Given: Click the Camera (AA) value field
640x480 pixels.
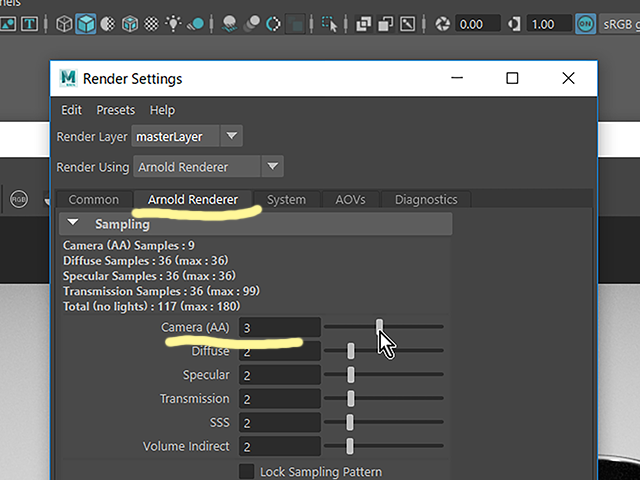Looking at the screenshot, I should pyautogui.click(x=280, y=328).
